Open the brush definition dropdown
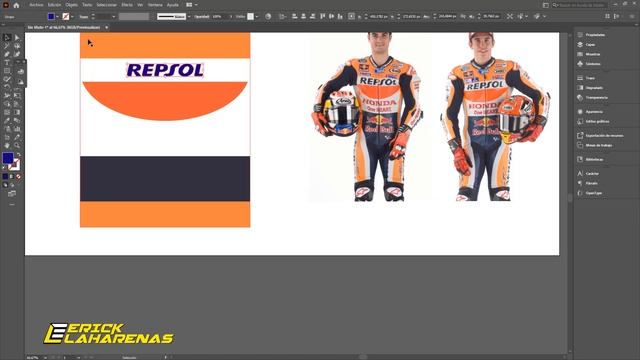The width and height of the screenshot is (640, 360). click(189, 16)
